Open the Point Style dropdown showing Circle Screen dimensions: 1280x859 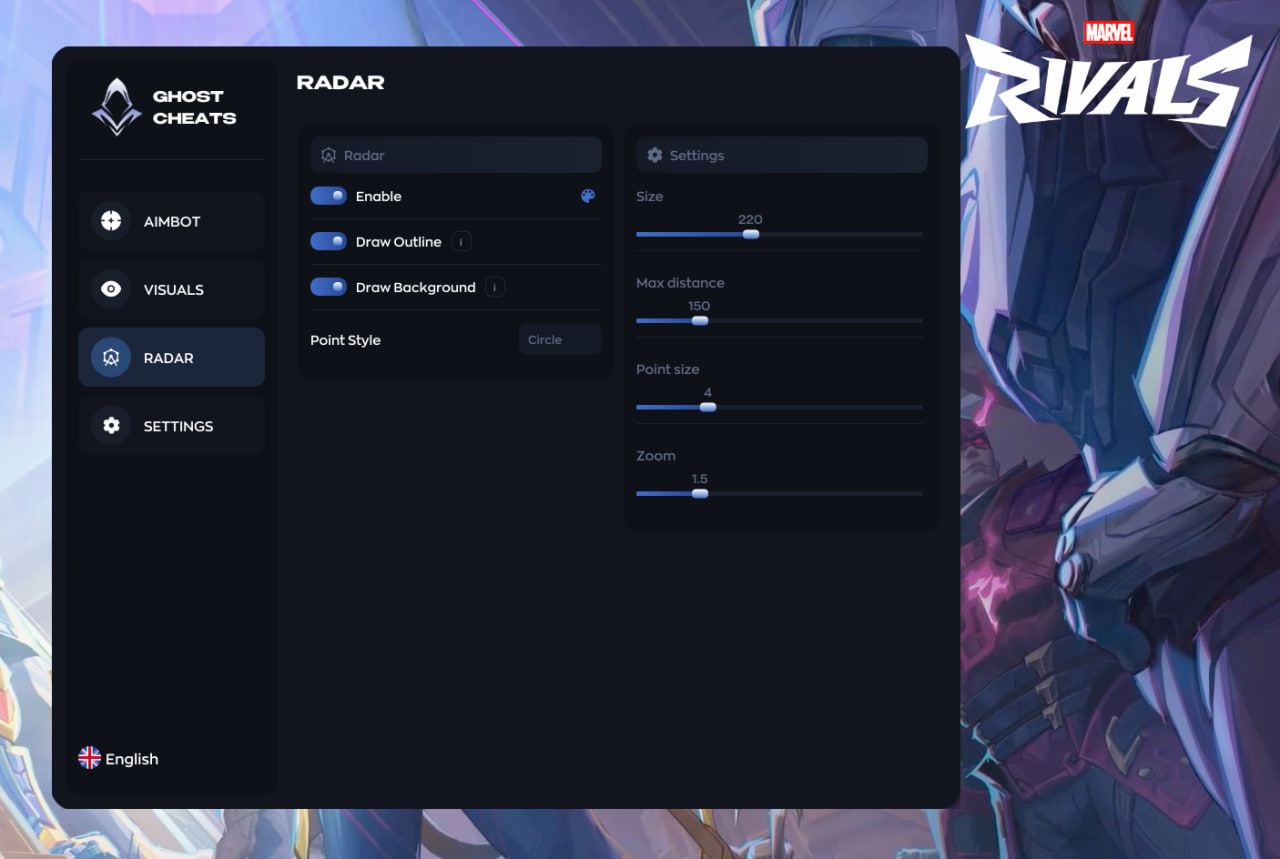point(560,339)
